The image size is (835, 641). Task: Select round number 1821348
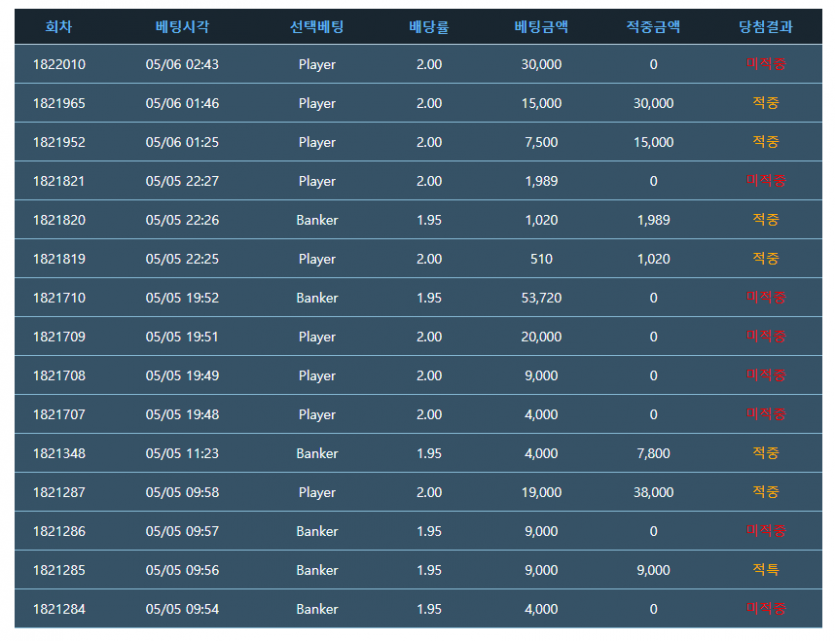click(x=59, y=453)
